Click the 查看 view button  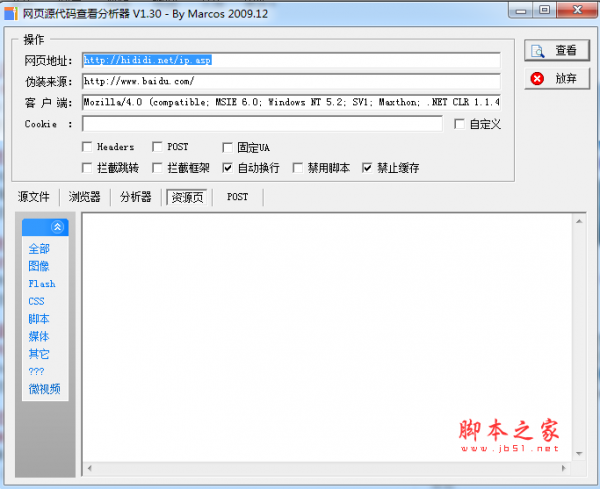[x=557, y=51]
